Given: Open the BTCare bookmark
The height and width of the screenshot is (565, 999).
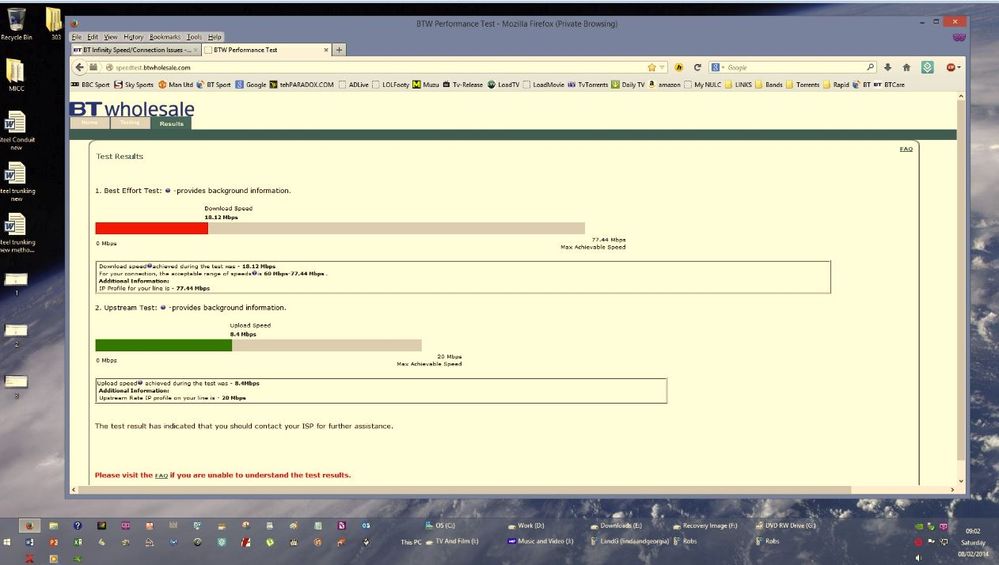Looking at the screenshot, I should [x=889, y=84].
